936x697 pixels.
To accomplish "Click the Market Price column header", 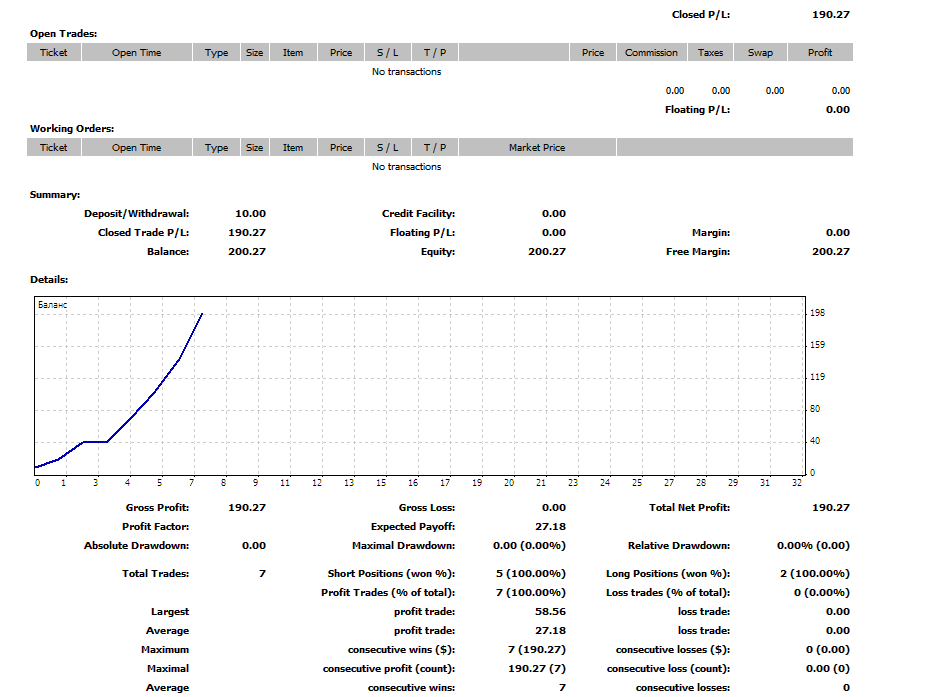I will 537,147.
